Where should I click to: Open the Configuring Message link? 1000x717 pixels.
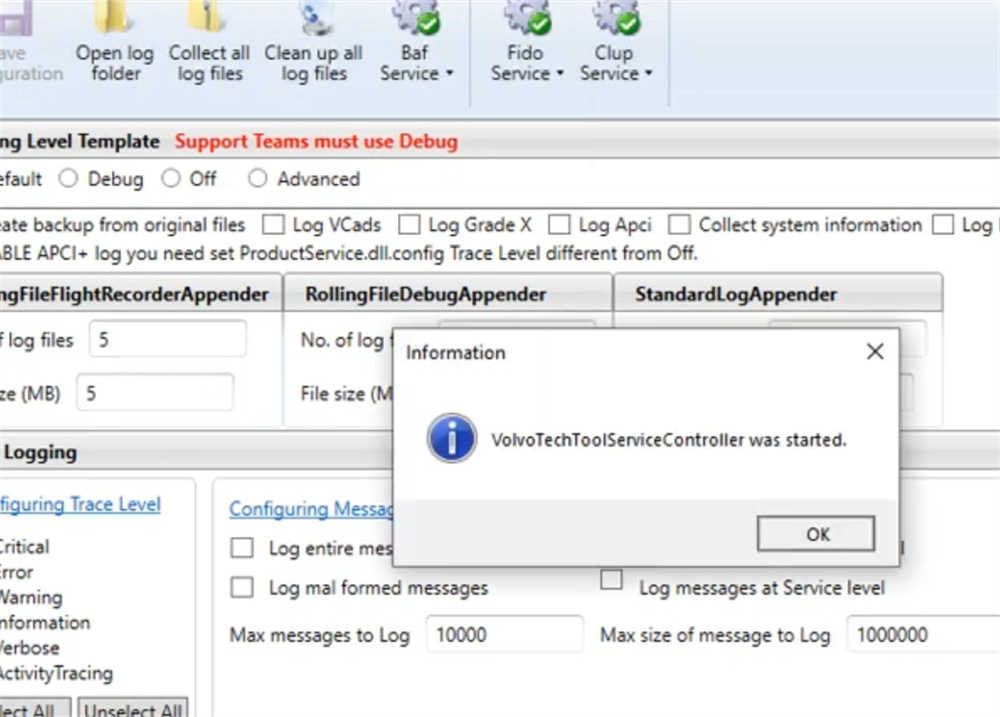tap(311, 508)
